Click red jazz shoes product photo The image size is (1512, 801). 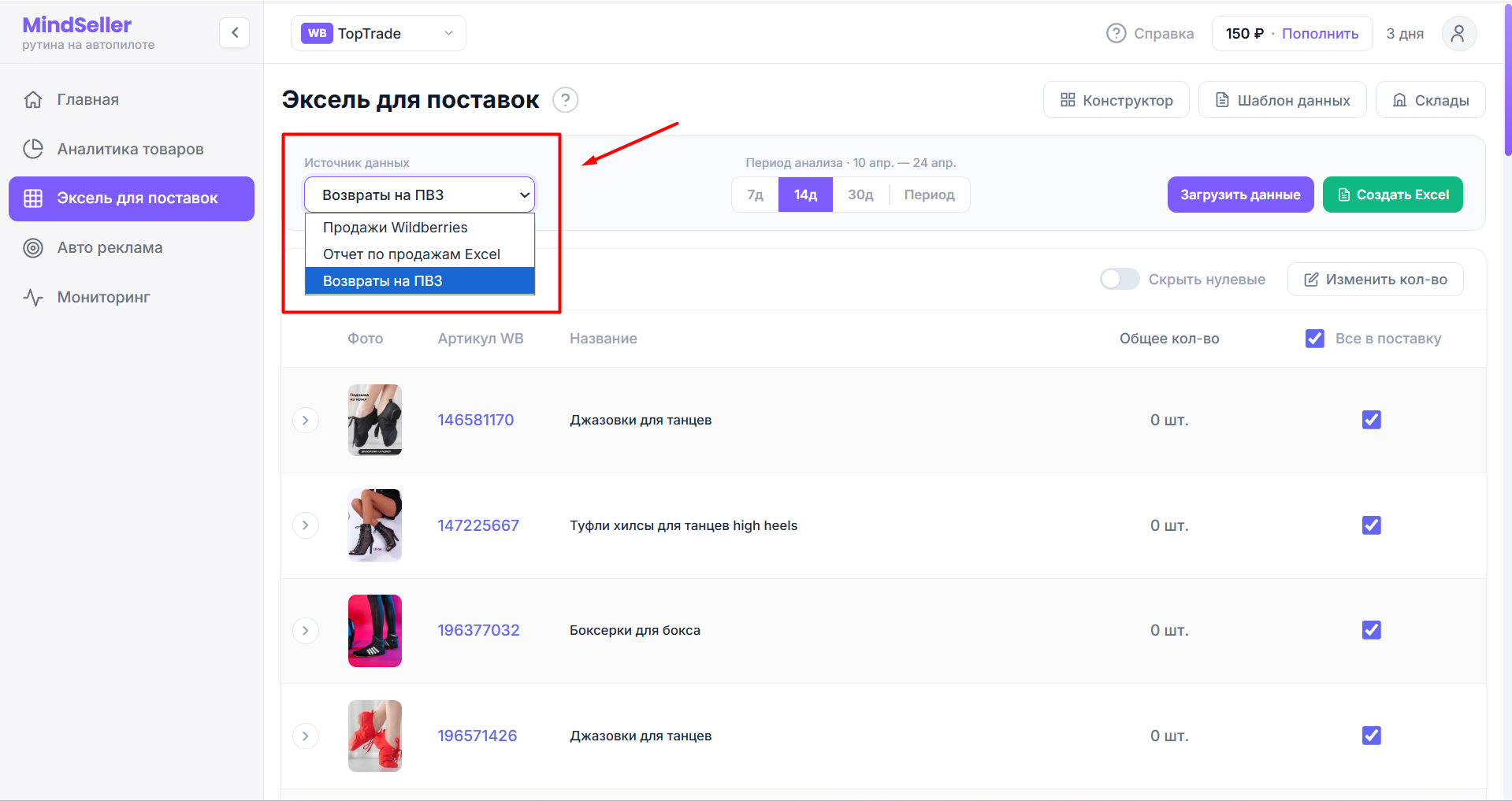[375, 736]
